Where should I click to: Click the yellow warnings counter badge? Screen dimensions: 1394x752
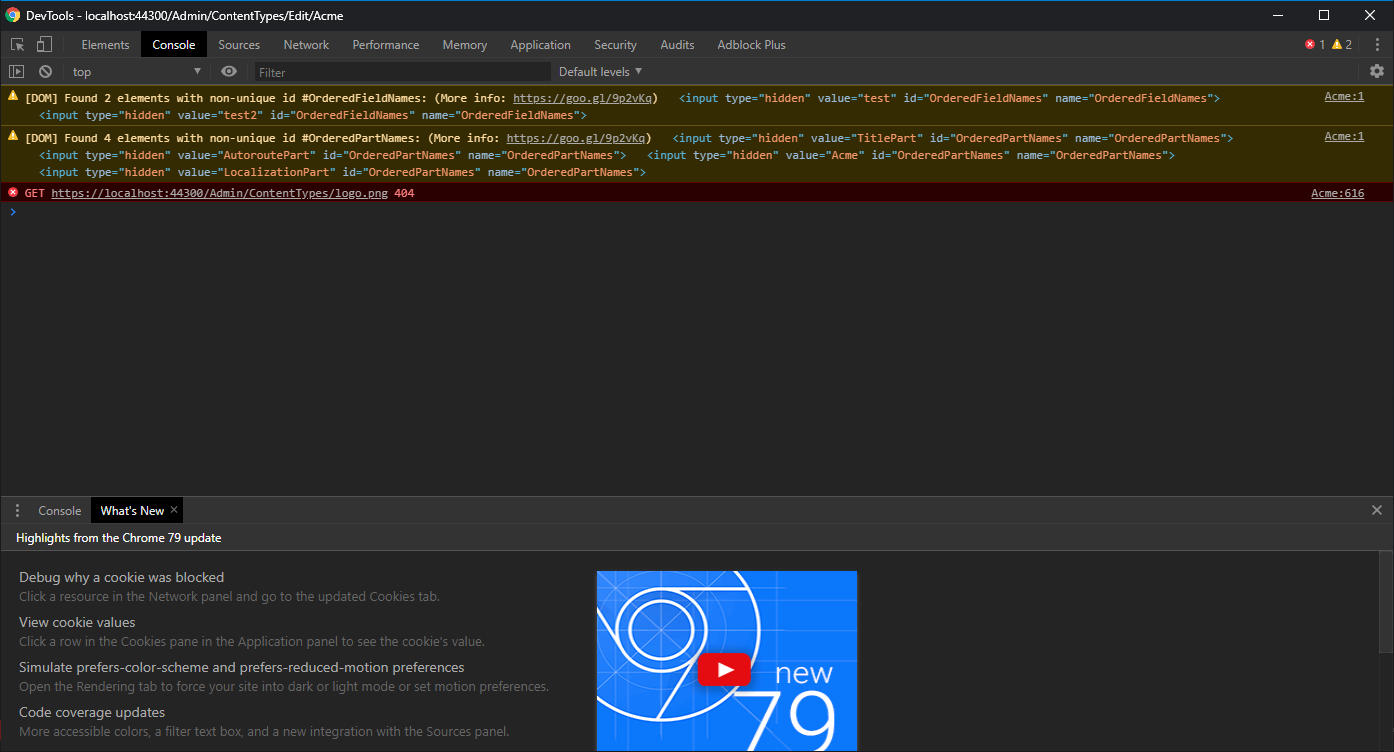point(1340,44)
